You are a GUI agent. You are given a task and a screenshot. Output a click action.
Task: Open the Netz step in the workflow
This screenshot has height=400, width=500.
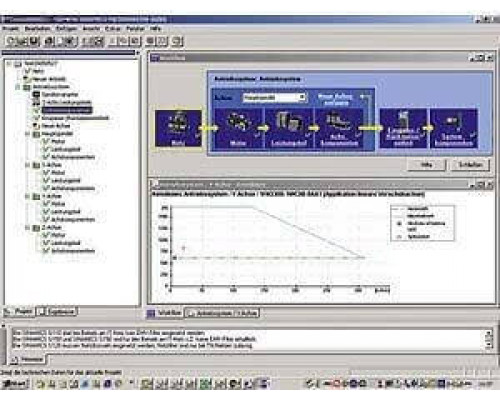click(178, 129)
